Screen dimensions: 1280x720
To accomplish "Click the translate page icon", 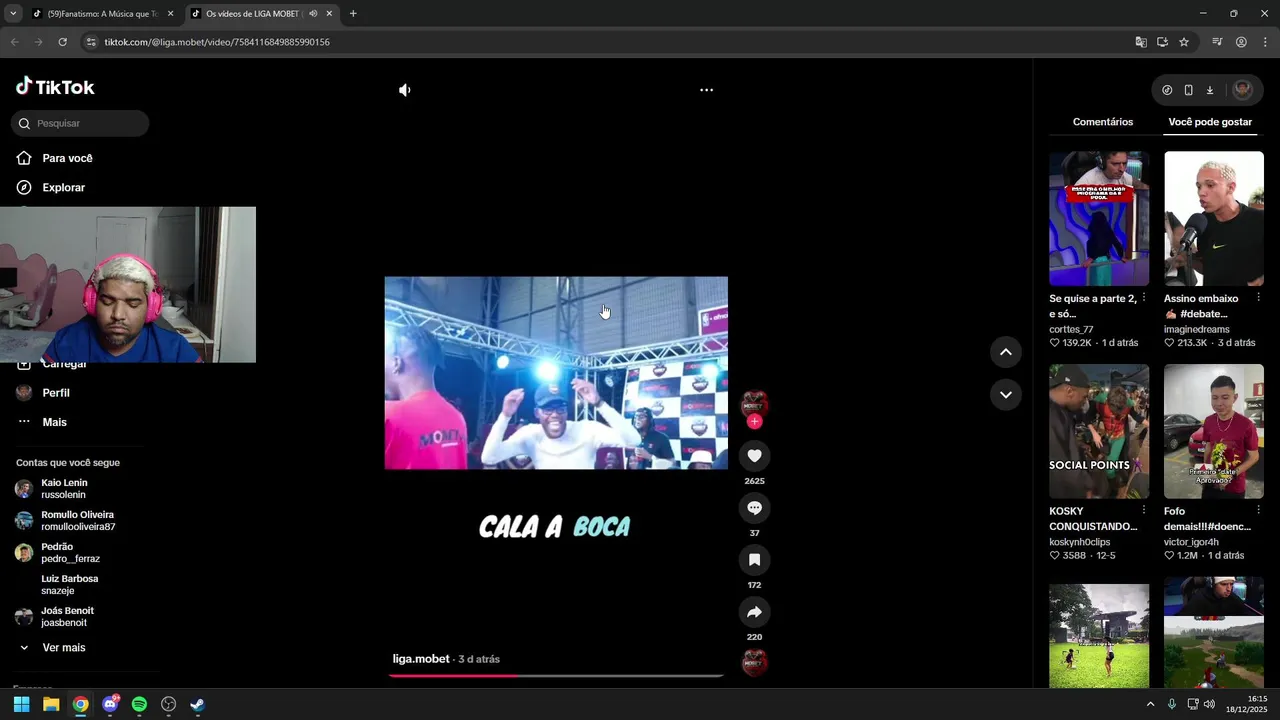I will point(1141,42).
